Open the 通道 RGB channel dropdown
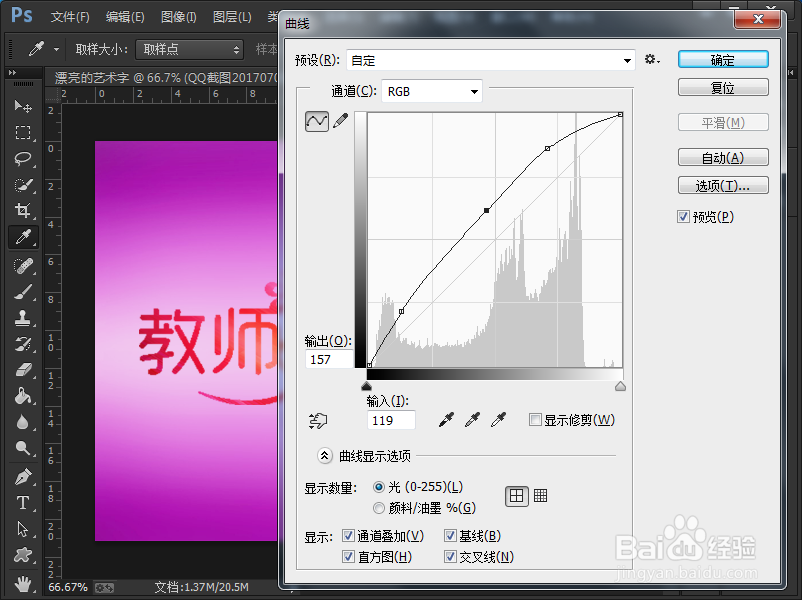Viewport: 802px width, 600px height. click(x=432, y=91)
